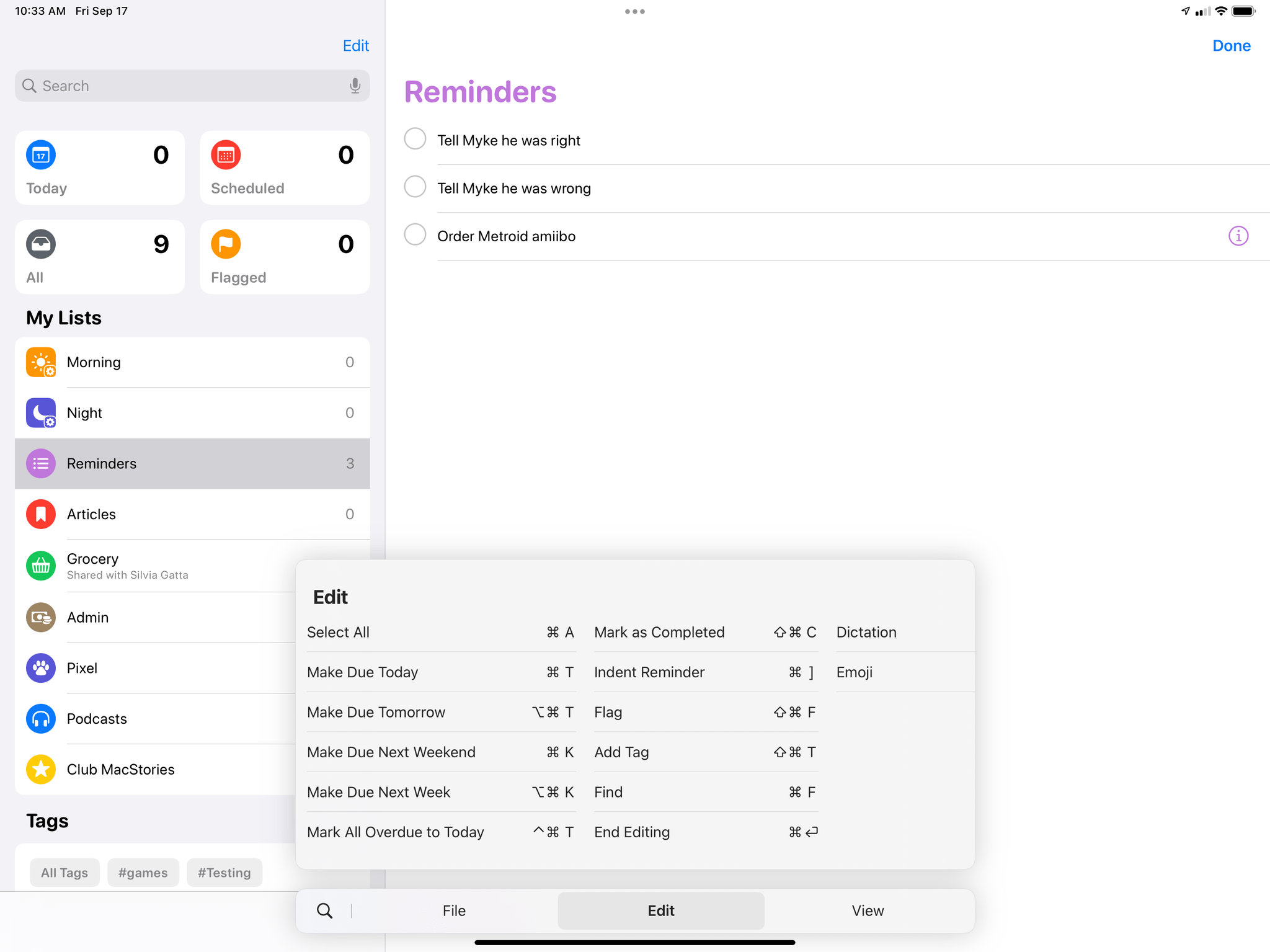This screenshot has width=1270, height=952.
Task: Select the Night list icon
Action: [x=40, y=413]
